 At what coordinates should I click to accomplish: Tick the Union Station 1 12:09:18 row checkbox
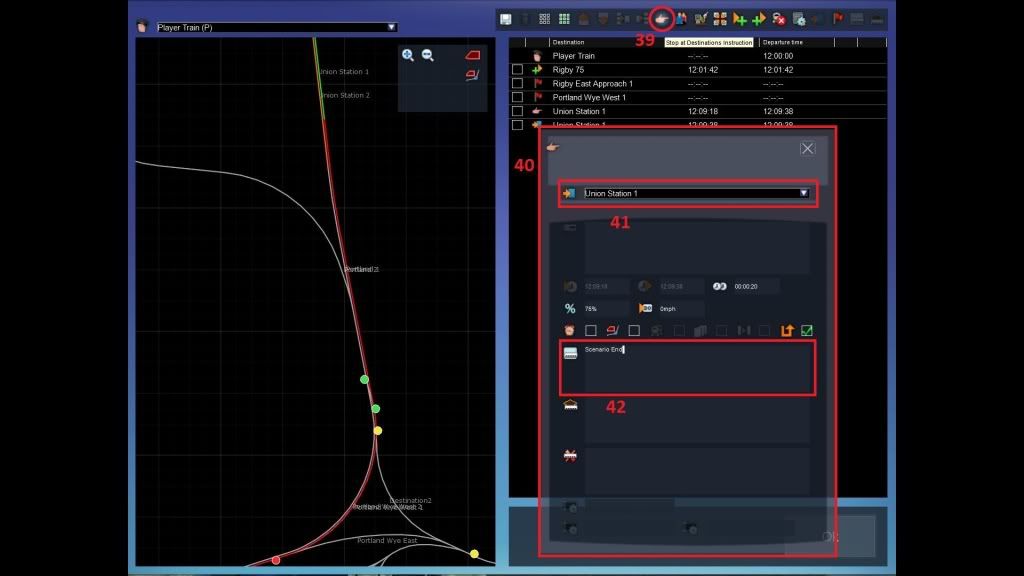pos(517,111)
